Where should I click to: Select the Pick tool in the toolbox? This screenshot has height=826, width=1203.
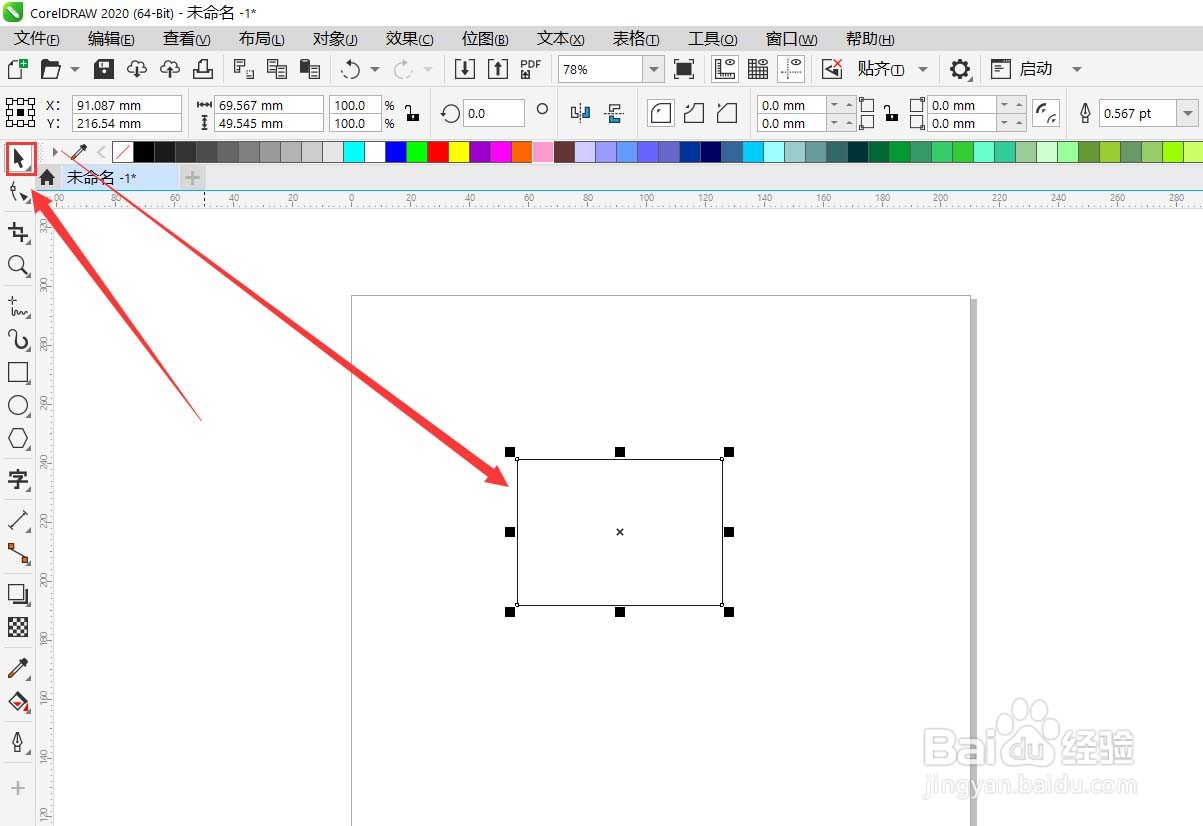[19, 159]
